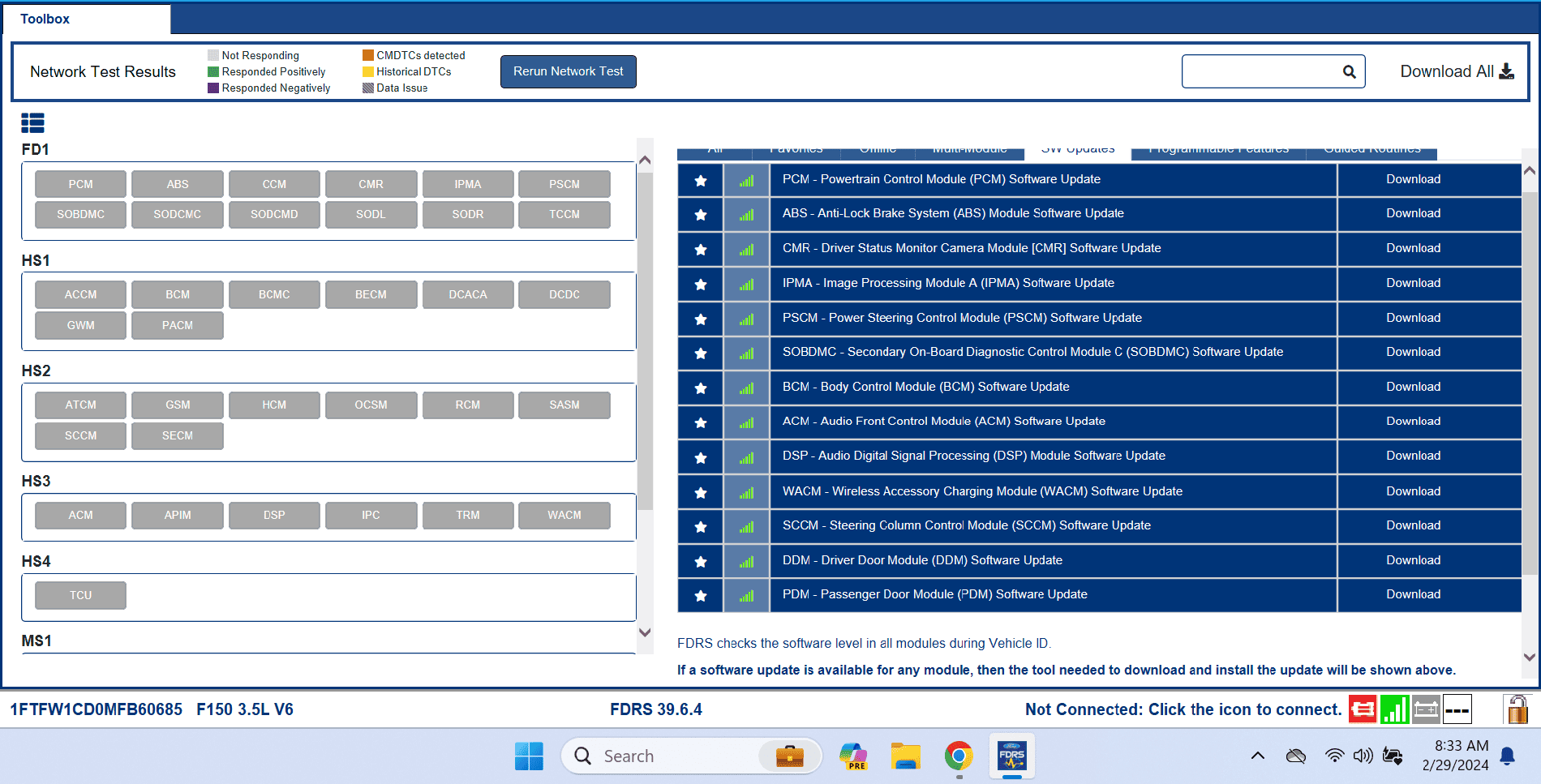The image size is (1541, 784).
Task: Click the signal strength icon beside the ABS update
Action: pos(746,214)
